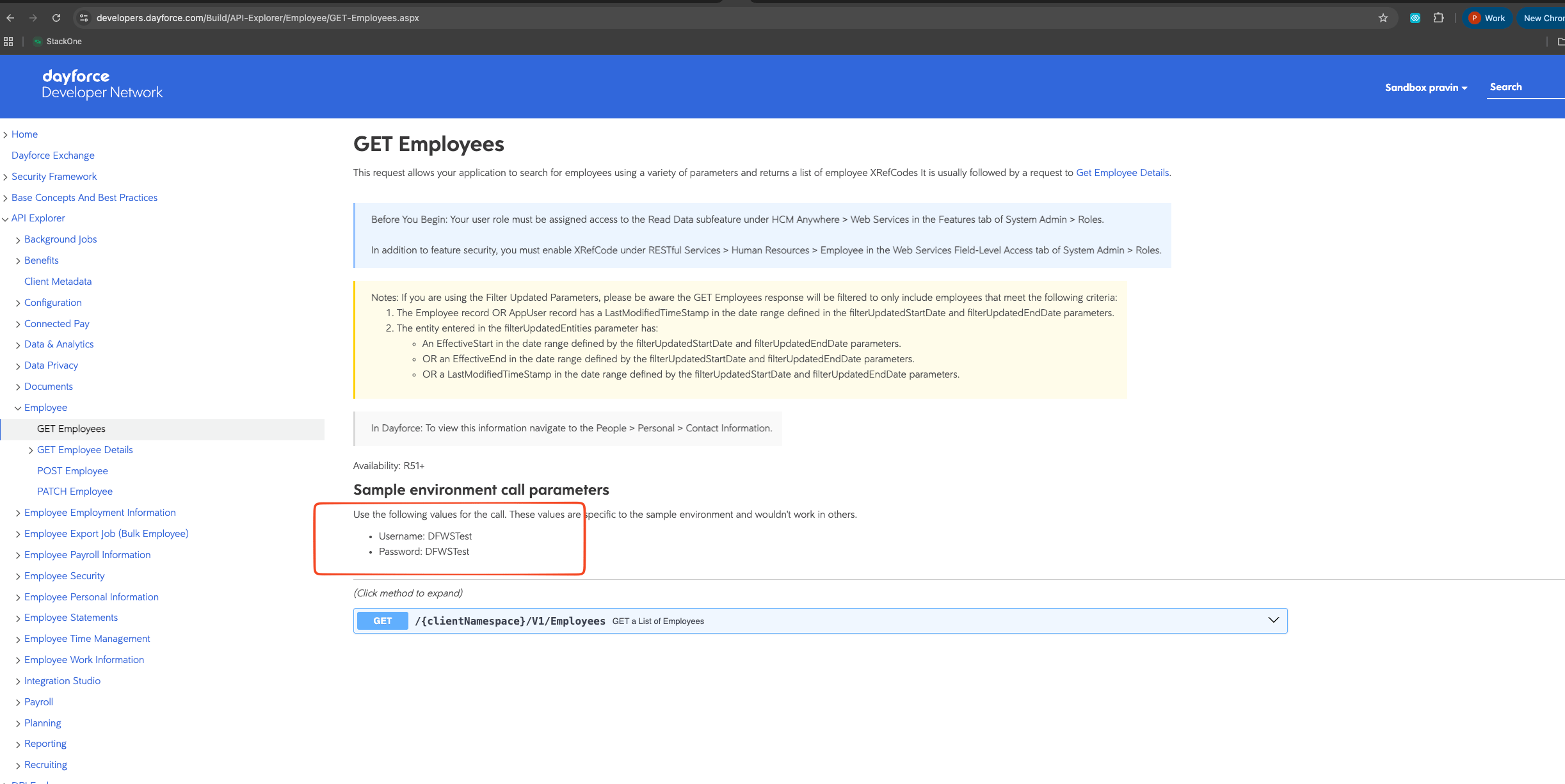The width and height of the screenshot is (1565, 784).
Task: Collapse the API Explorer chevron
Action: pos(5,219)
